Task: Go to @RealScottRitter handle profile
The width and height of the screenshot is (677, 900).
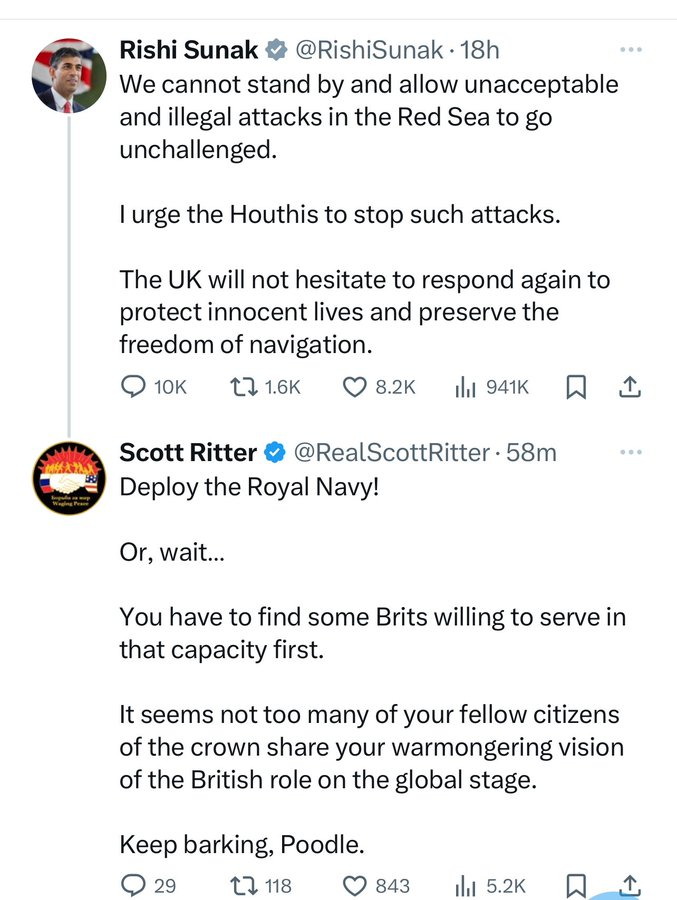Action: pyautogui.click(x=391, y=452)
